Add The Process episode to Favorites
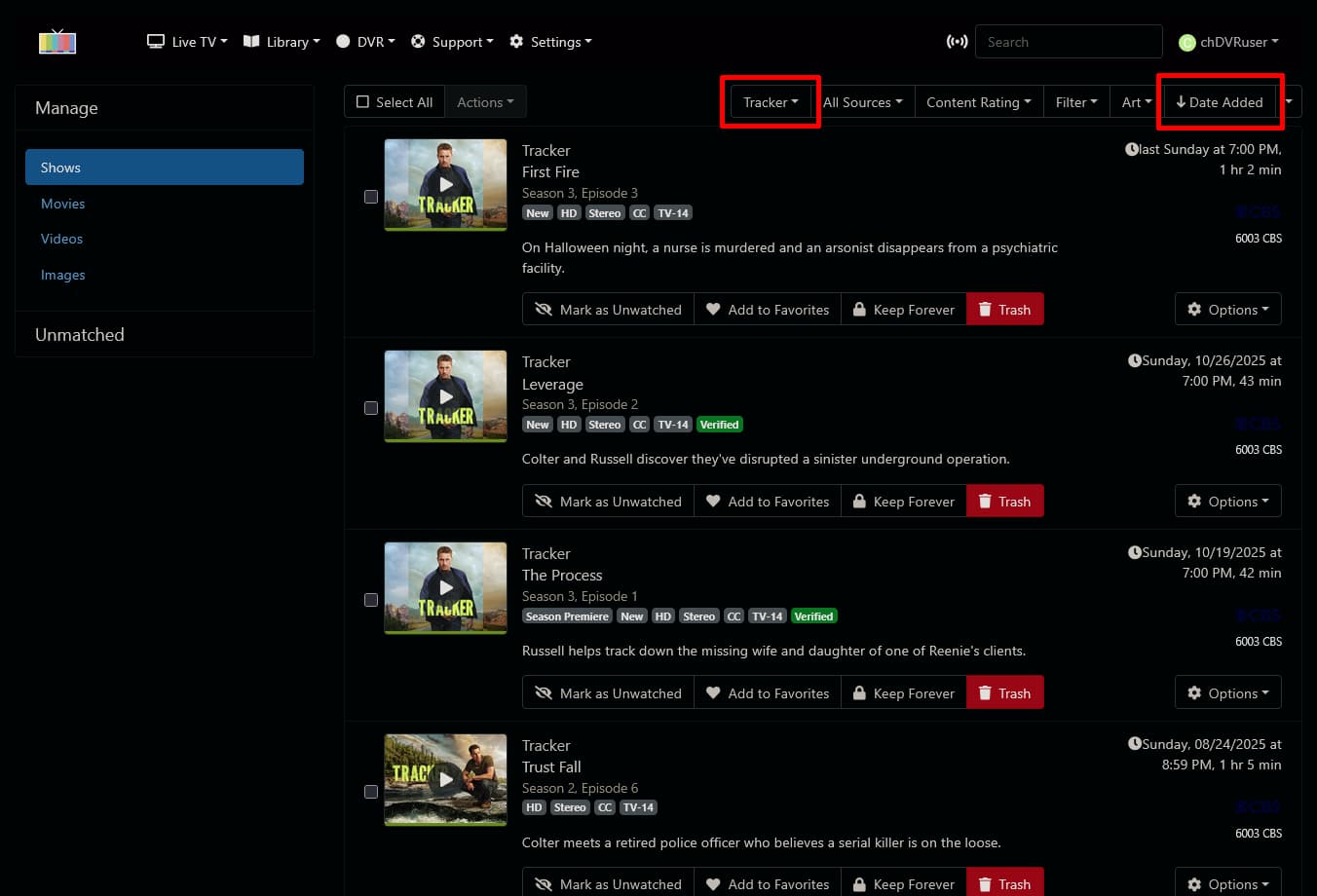Image resolution: width=1317 pixels, height=896 pixels. pos(767,693)
